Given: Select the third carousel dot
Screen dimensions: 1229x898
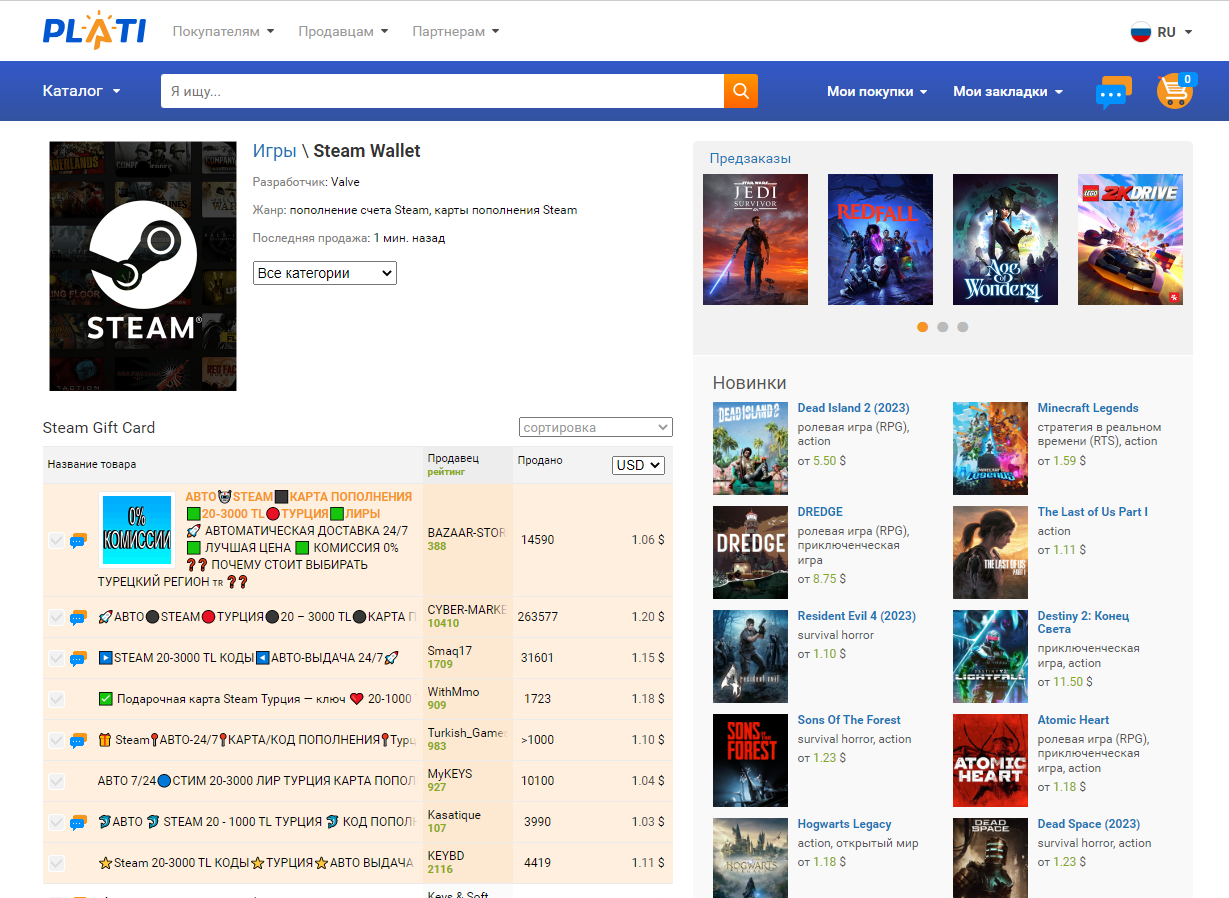Looking at the screenshot, I should coord(962,327).
